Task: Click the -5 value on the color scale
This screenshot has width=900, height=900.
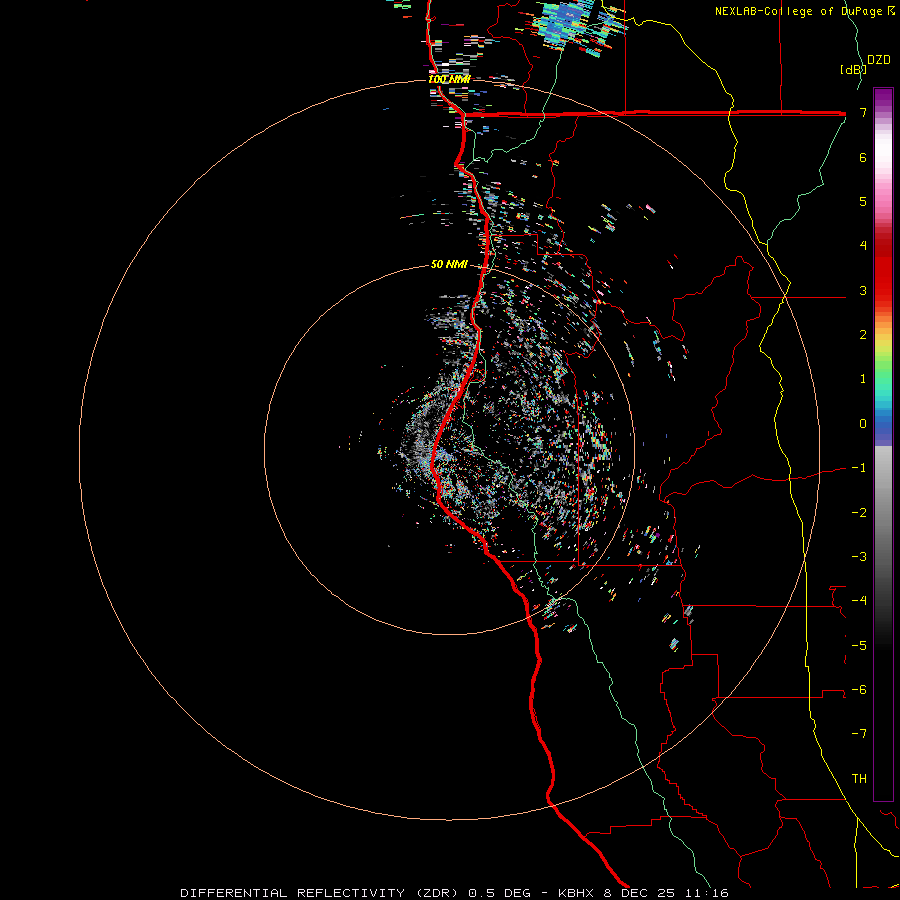Action: click(859, 645)
